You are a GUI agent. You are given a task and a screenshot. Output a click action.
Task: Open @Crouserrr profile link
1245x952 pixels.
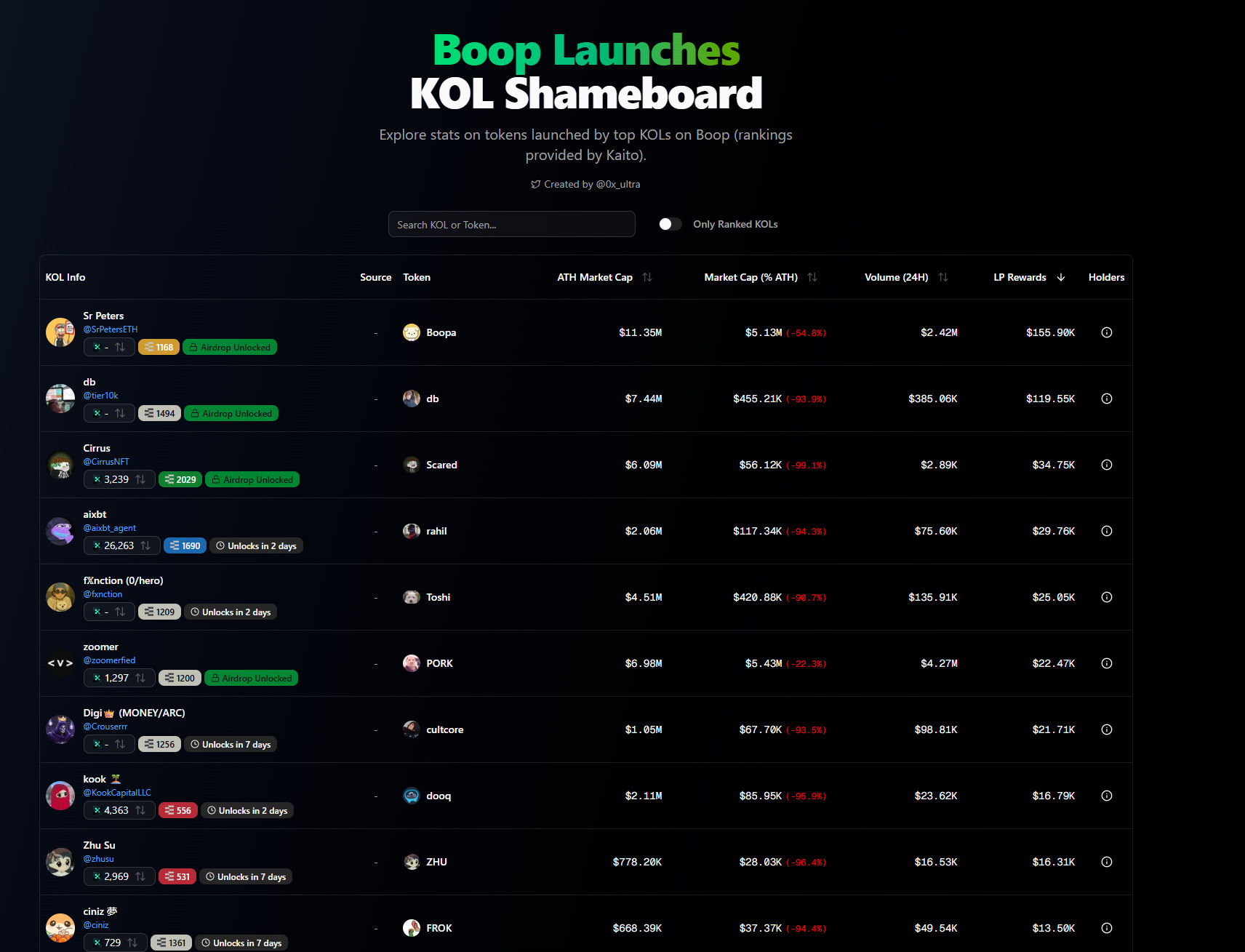click(105, 727)
